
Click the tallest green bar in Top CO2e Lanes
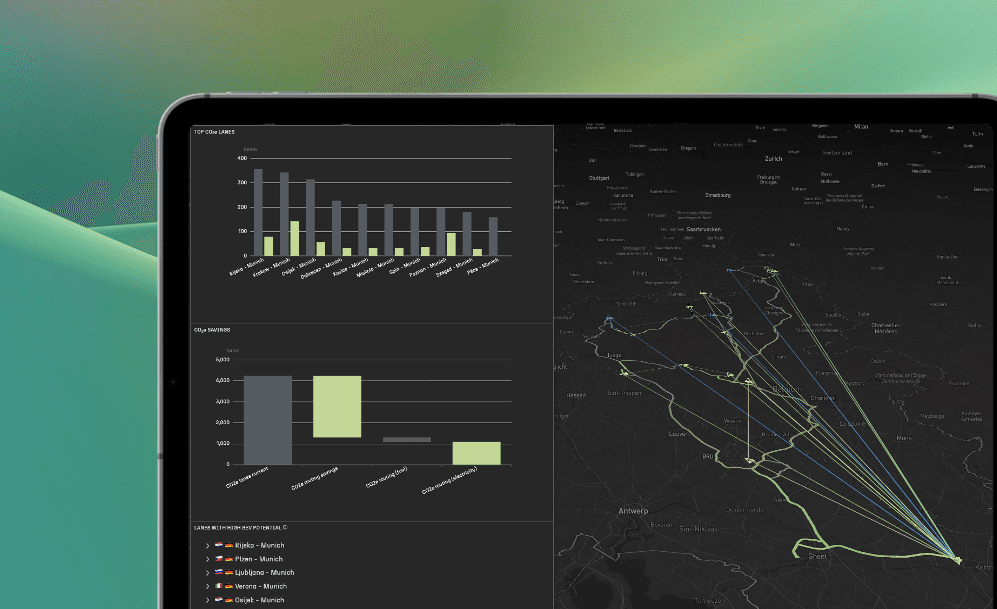tap(294, 238)
